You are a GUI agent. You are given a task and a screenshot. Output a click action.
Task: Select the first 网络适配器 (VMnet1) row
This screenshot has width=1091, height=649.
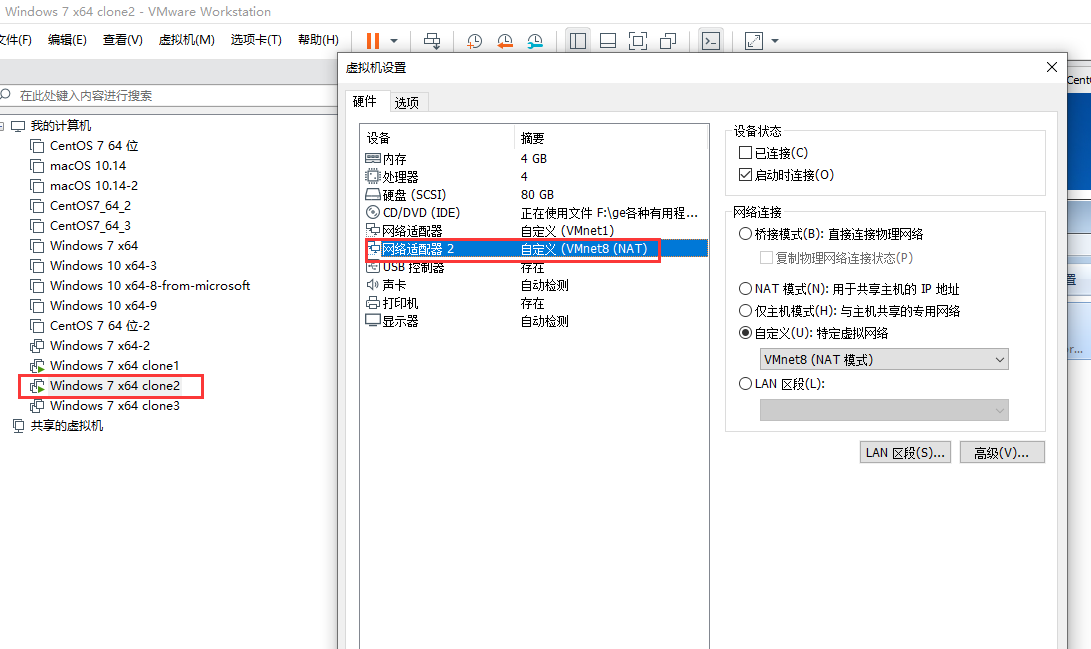click(x=534, y=231)
